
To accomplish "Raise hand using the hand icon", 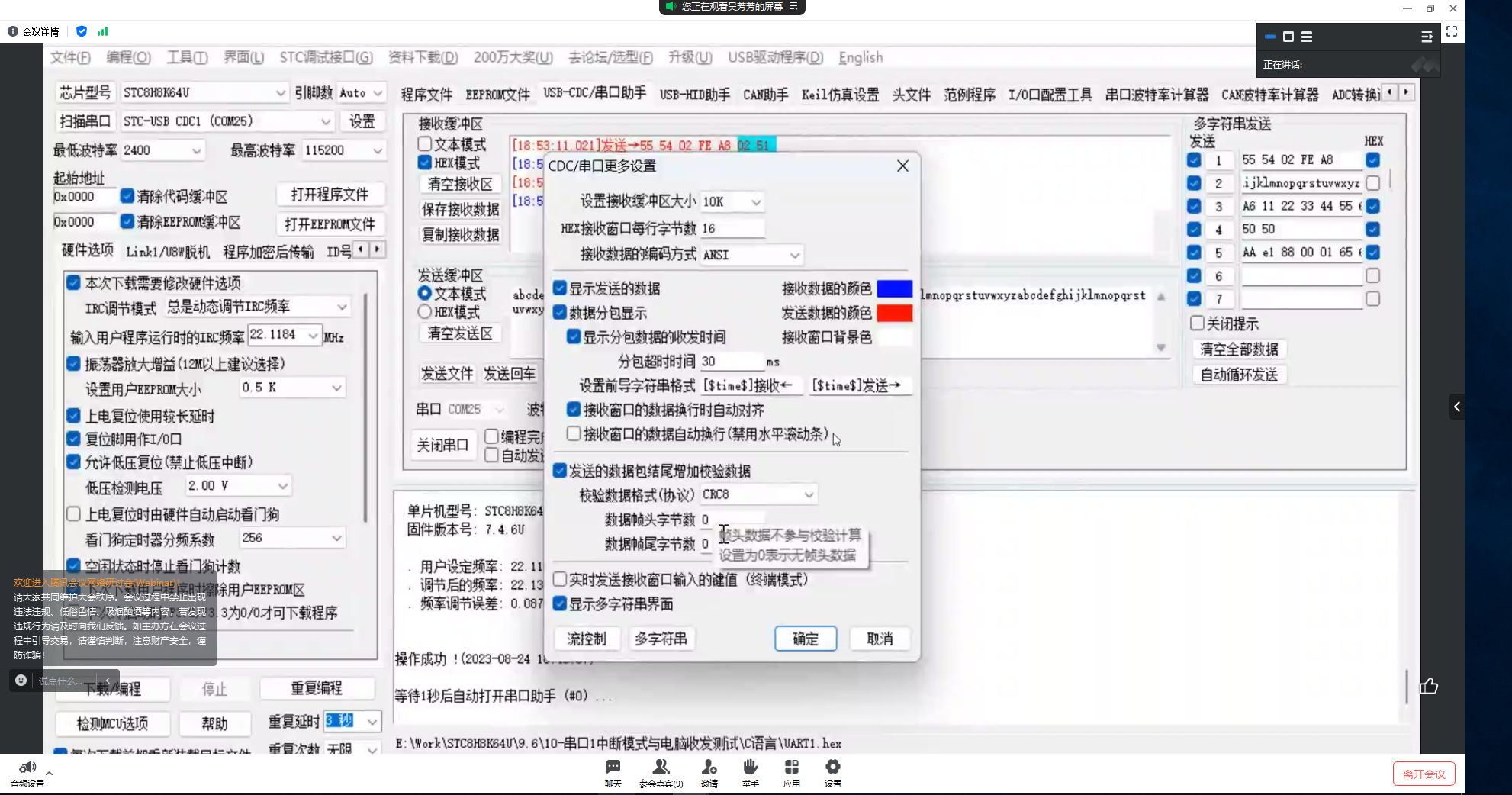I will pos(750,768).
